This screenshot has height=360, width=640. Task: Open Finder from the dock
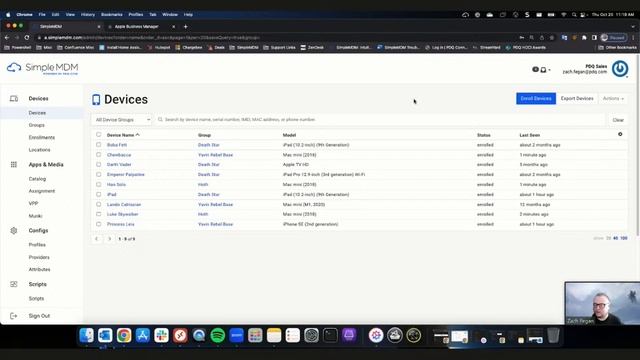click(x=86, y=336)
